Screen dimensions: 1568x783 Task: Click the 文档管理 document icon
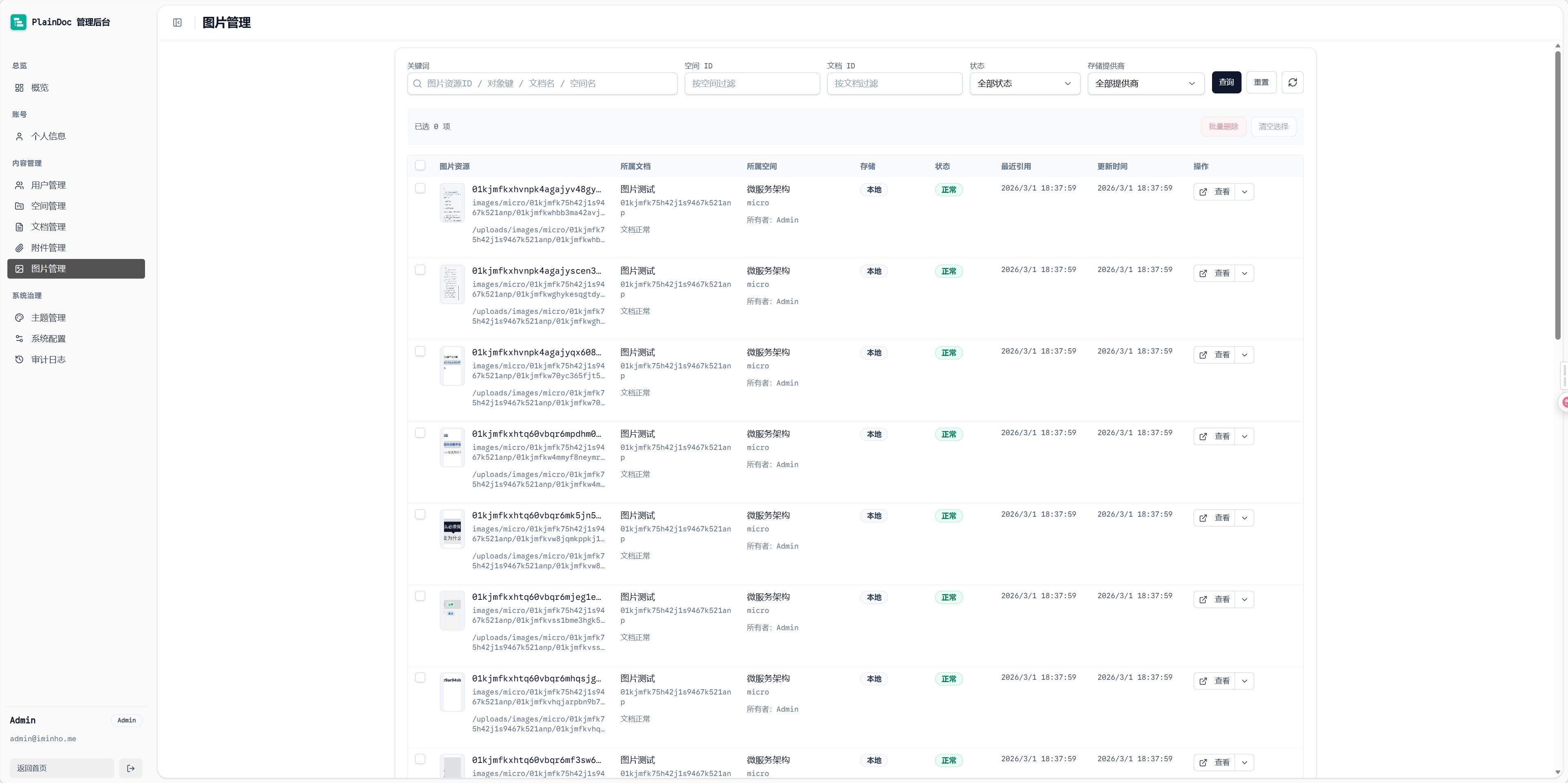pyautogui.click(x=20, y=227)
